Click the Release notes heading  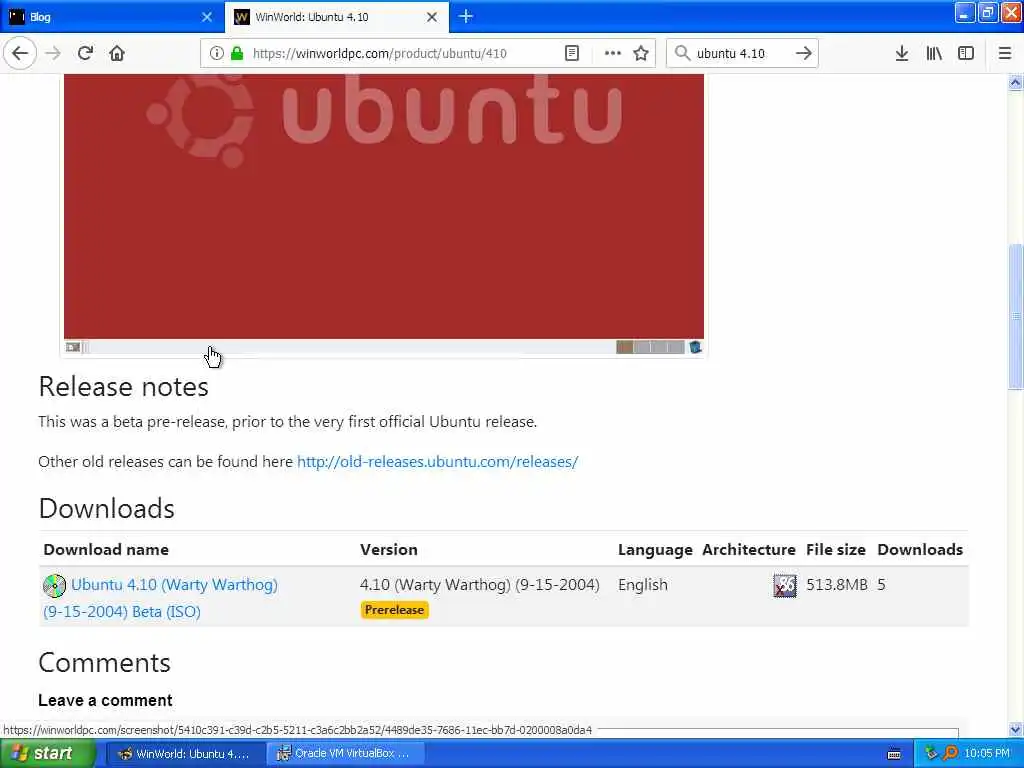pos(123,387)
